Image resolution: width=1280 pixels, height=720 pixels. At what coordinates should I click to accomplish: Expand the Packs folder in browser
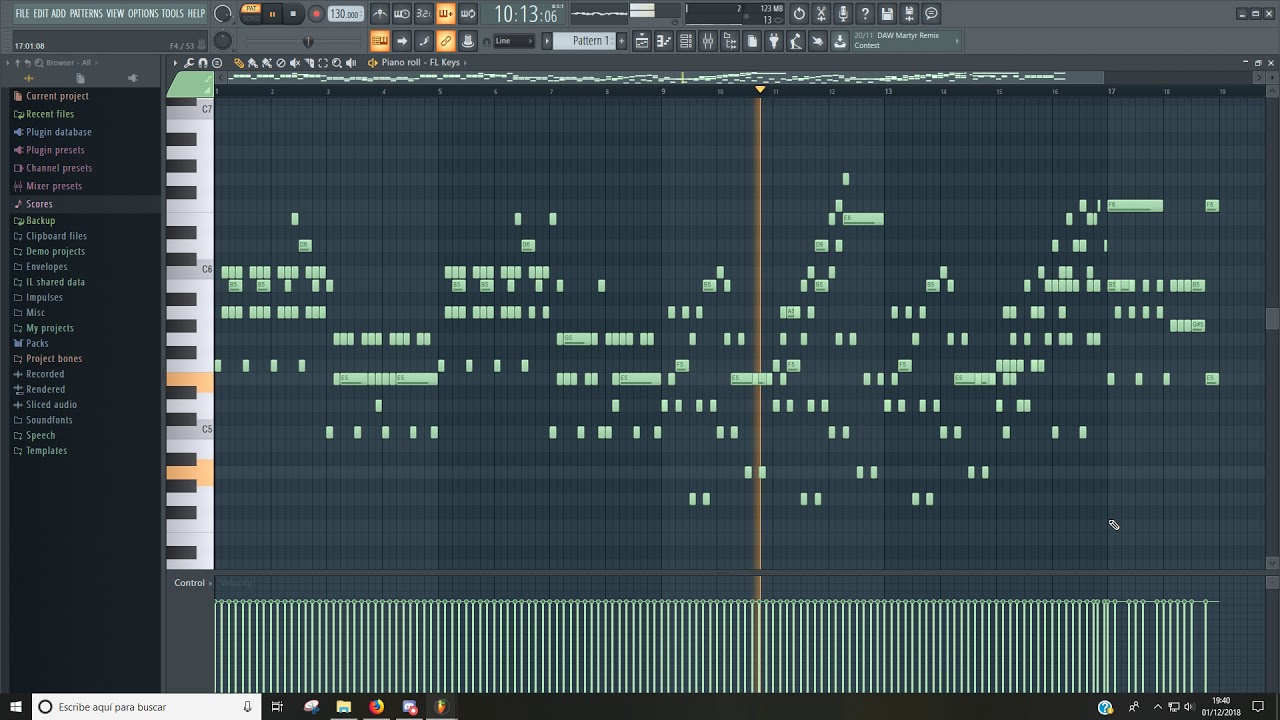tap(37, 343)
